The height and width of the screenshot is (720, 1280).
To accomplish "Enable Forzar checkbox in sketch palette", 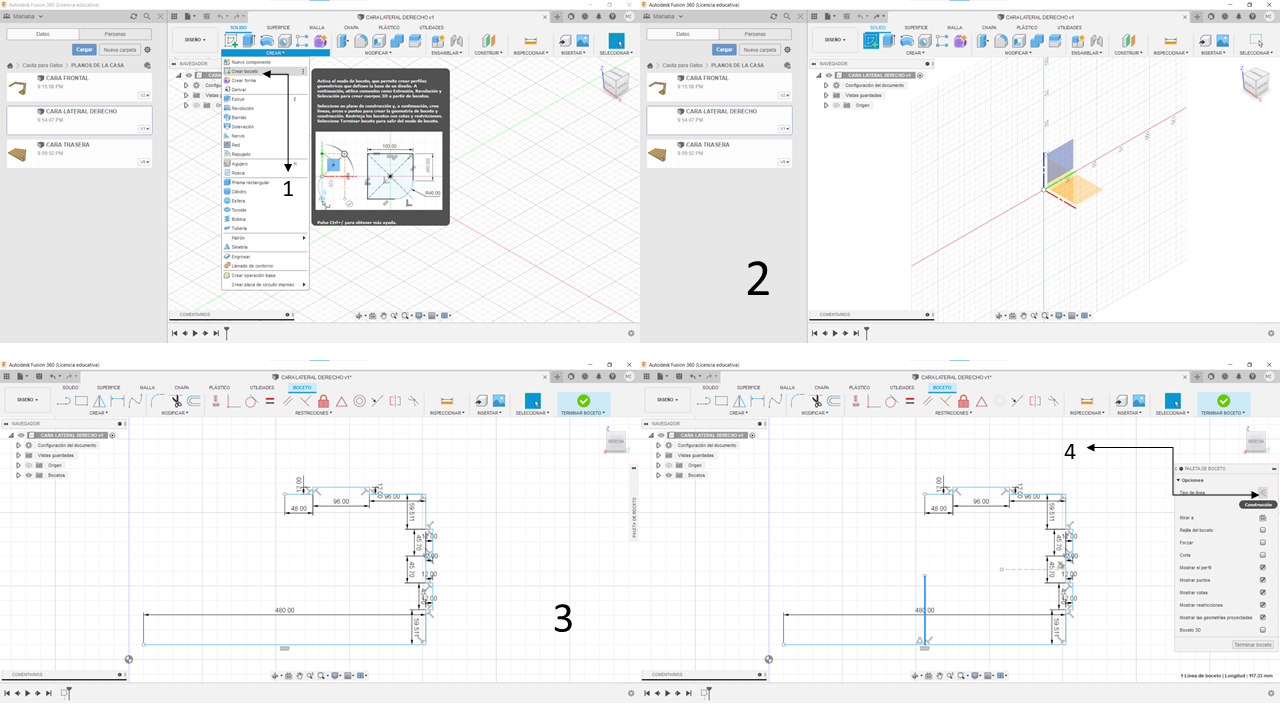I will point(1263,542).
